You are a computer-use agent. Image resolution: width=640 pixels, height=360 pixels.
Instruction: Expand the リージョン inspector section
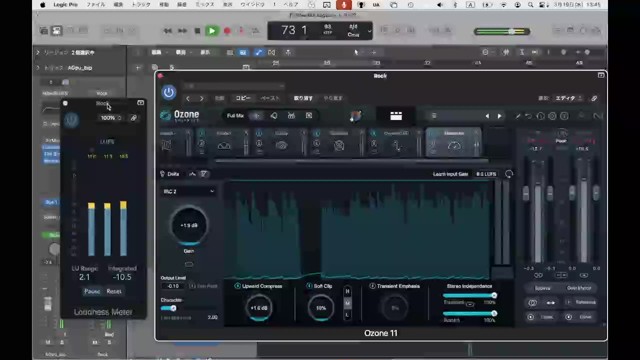(x=38, y=52)
